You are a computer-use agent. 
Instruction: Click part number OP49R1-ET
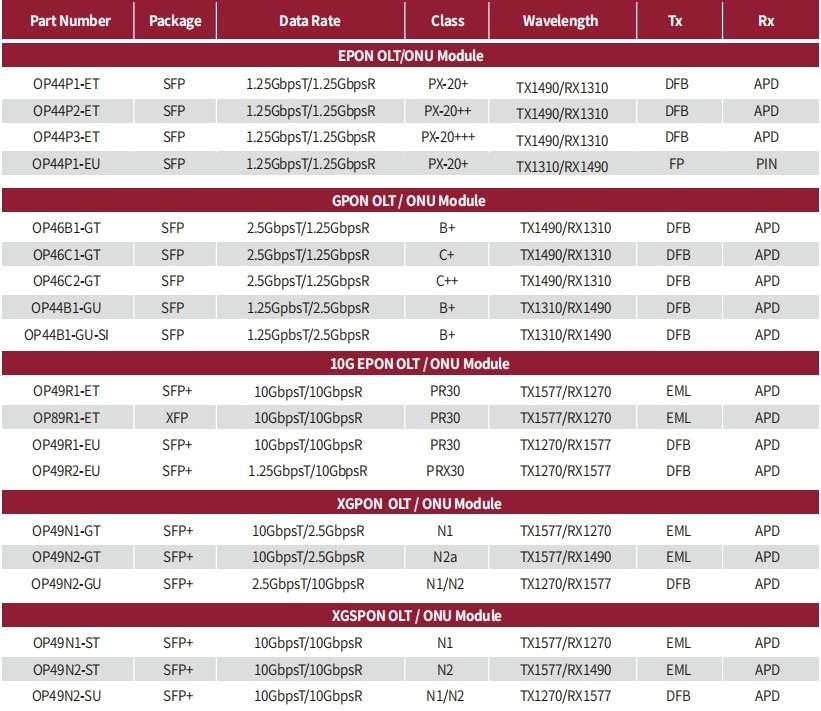pyautogui.click(x=66, y=391)
